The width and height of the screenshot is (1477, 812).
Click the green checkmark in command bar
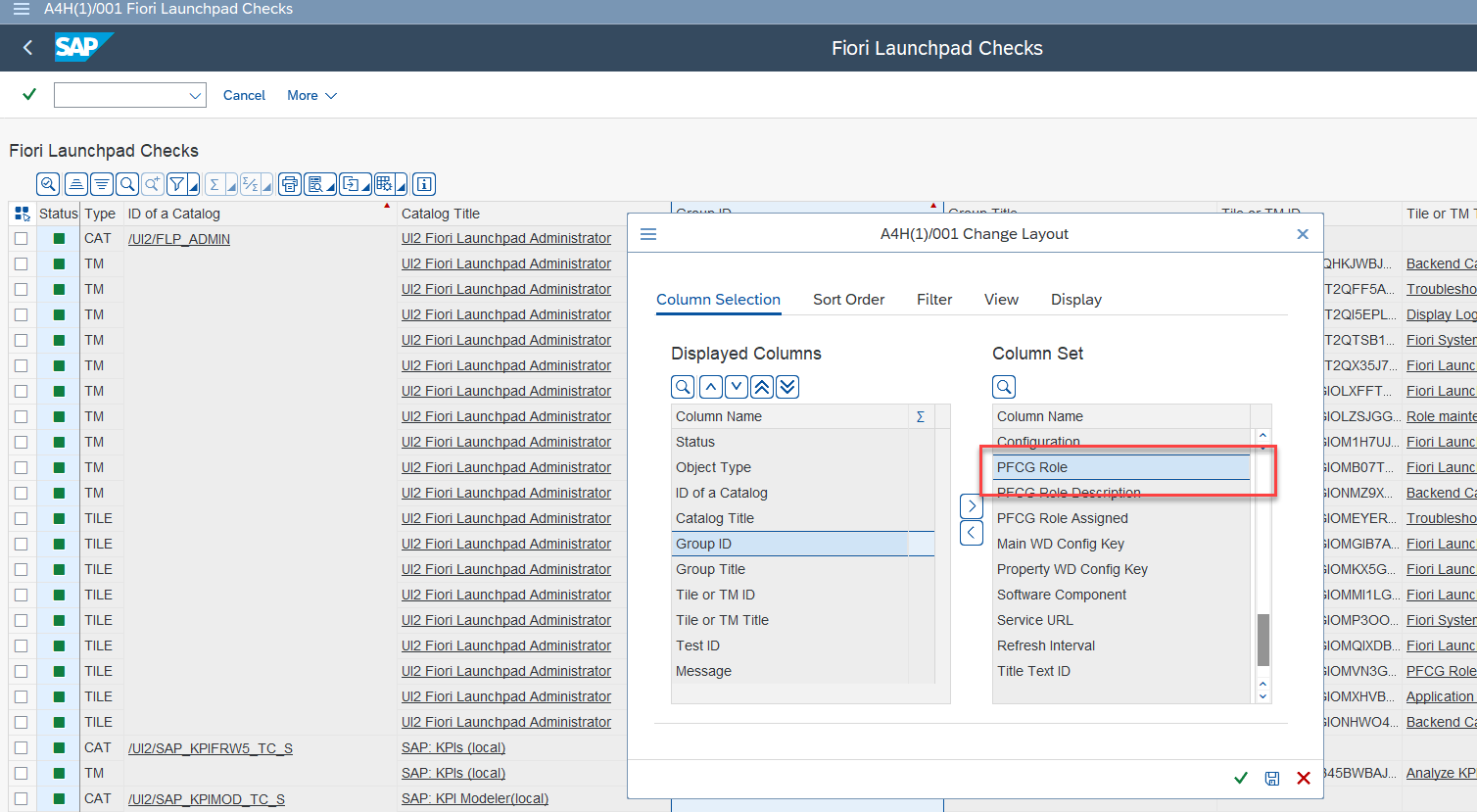click(x=29, y=94)
